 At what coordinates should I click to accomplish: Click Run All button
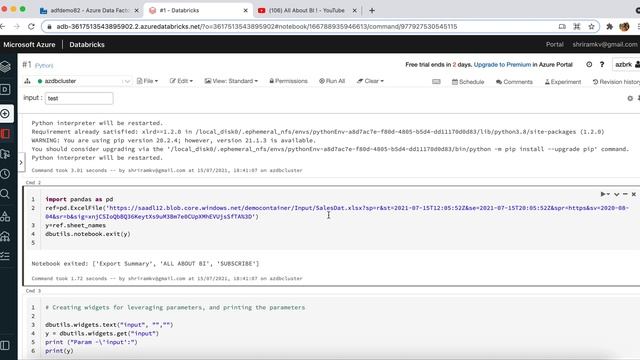pos(332,81)
